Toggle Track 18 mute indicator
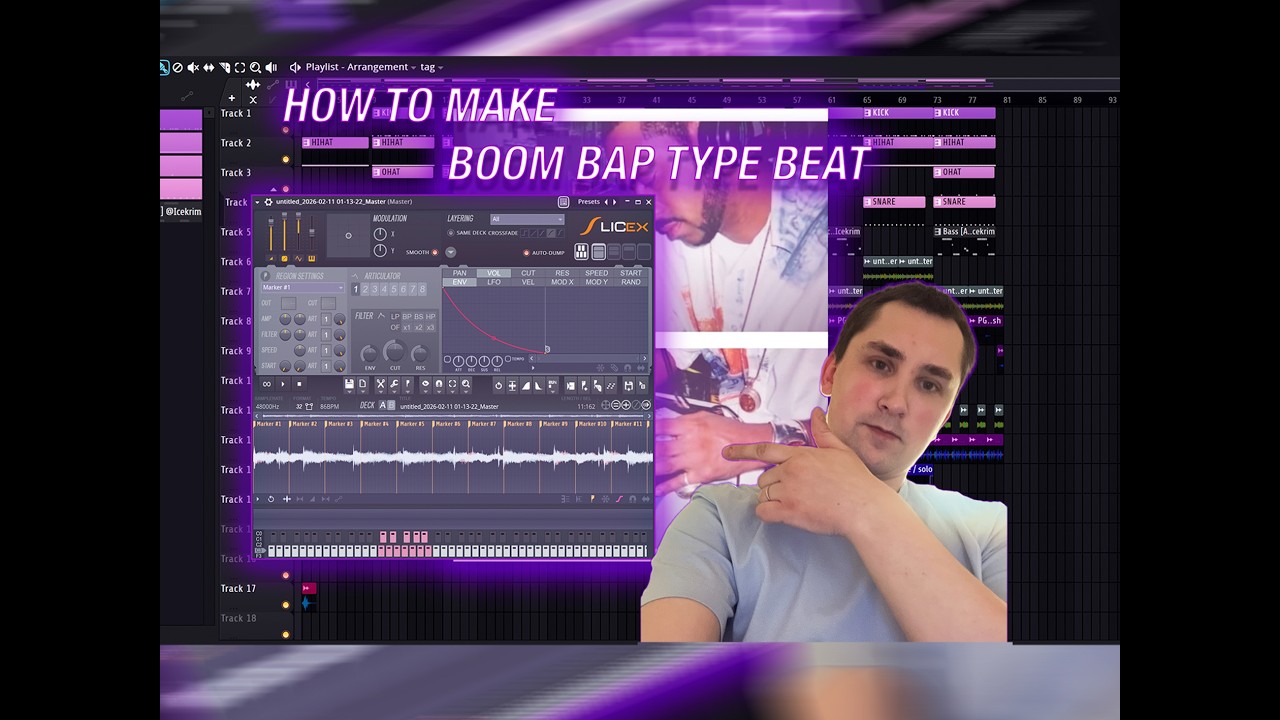The image size is (1280, 720). (286, 634)
